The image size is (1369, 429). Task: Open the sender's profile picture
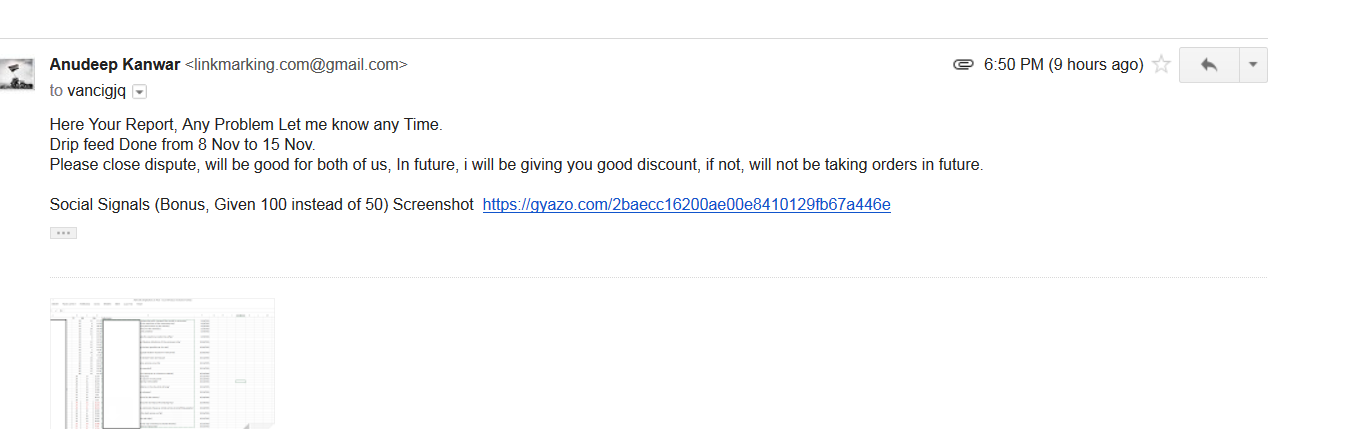[16, 75]
